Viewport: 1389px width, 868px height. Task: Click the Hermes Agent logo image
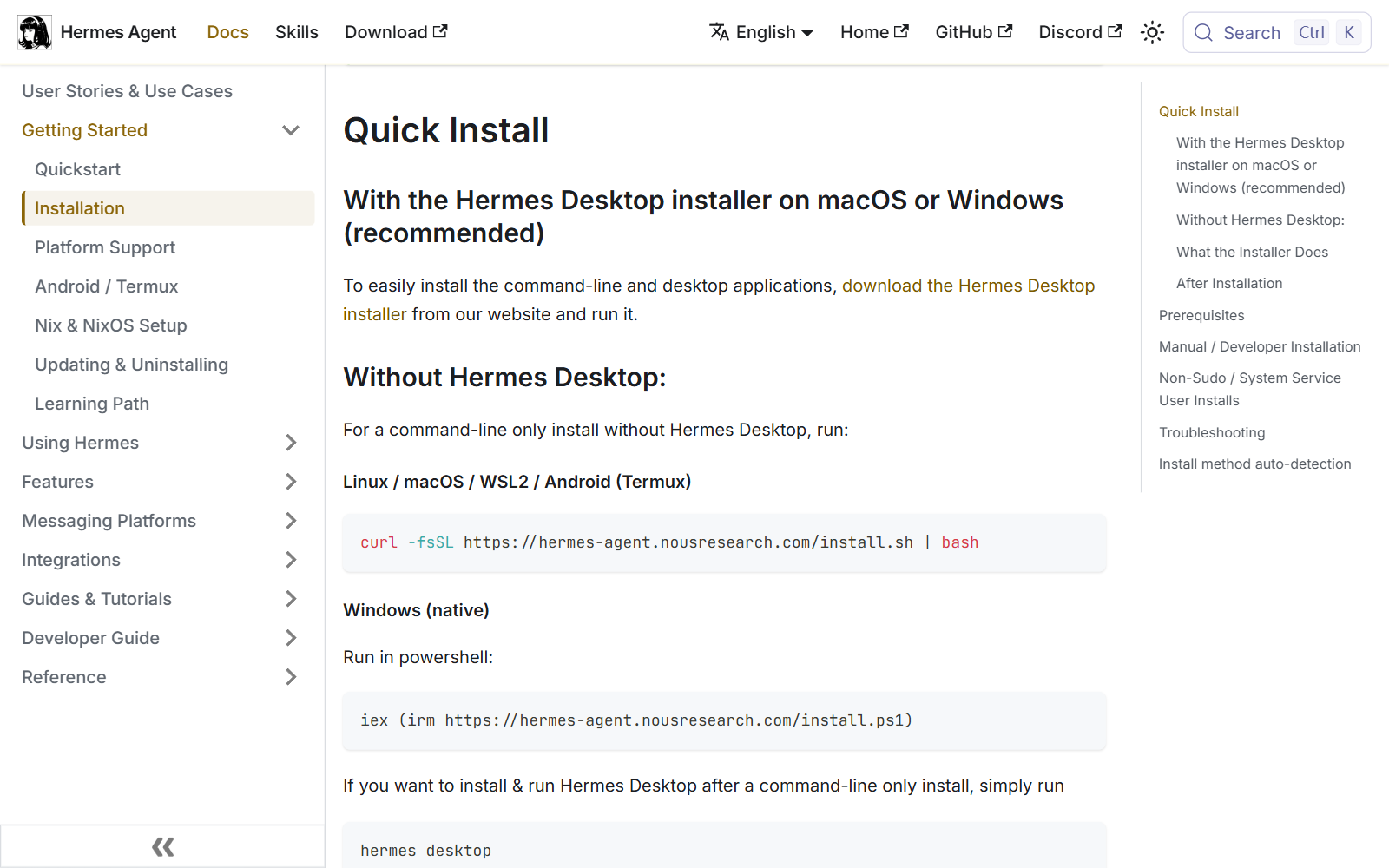pos(35,32)
